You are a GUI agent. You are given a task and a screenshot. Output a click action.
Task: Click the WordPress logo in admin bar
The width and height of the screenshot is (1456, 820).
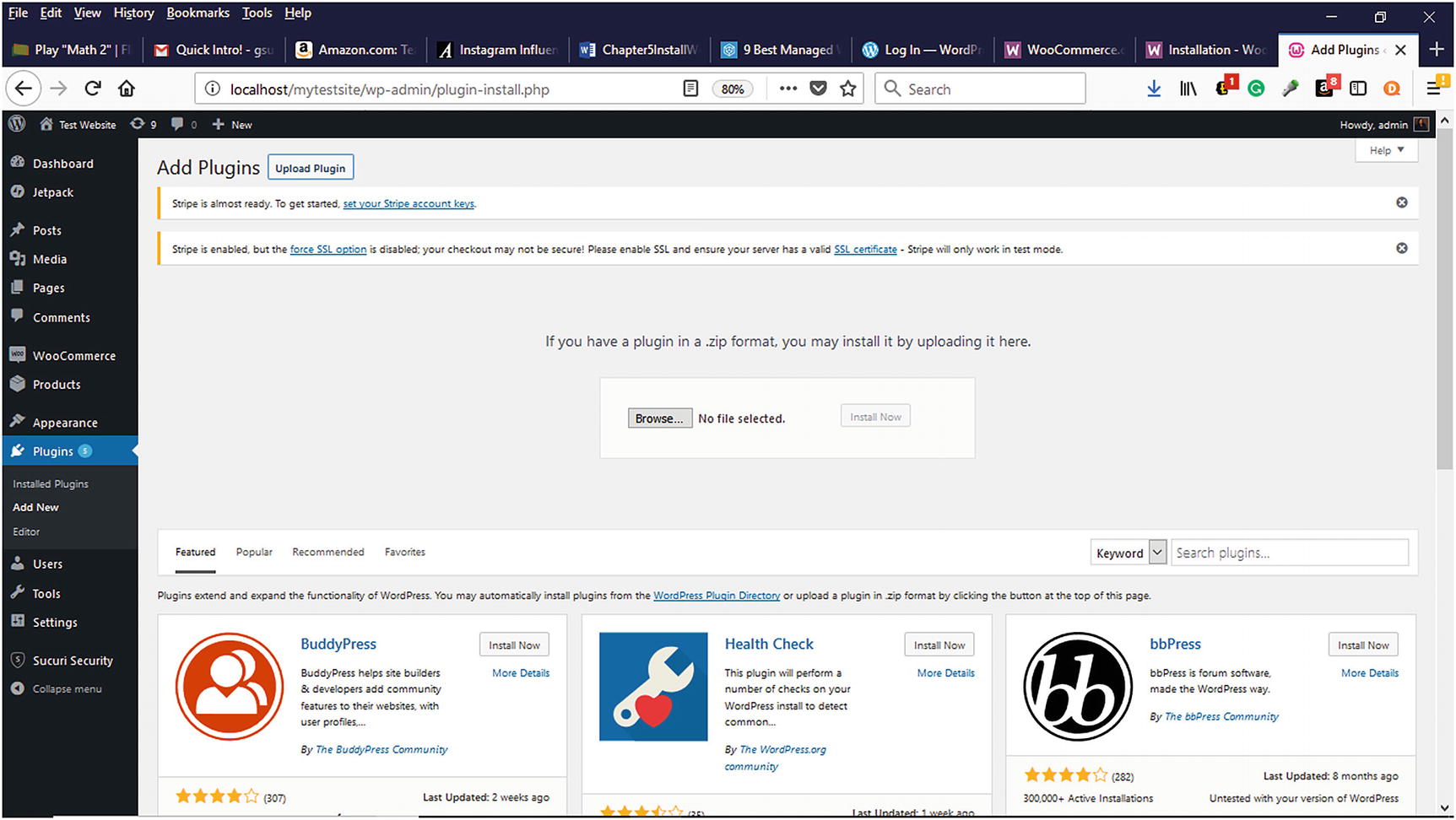tap(17, 124)
